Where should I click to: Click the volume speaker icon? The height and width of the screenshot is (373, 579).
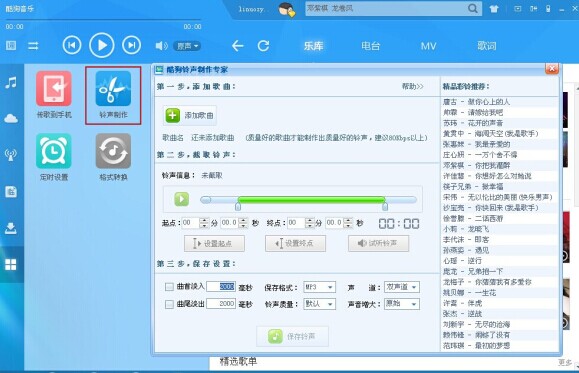pos(161,46)
